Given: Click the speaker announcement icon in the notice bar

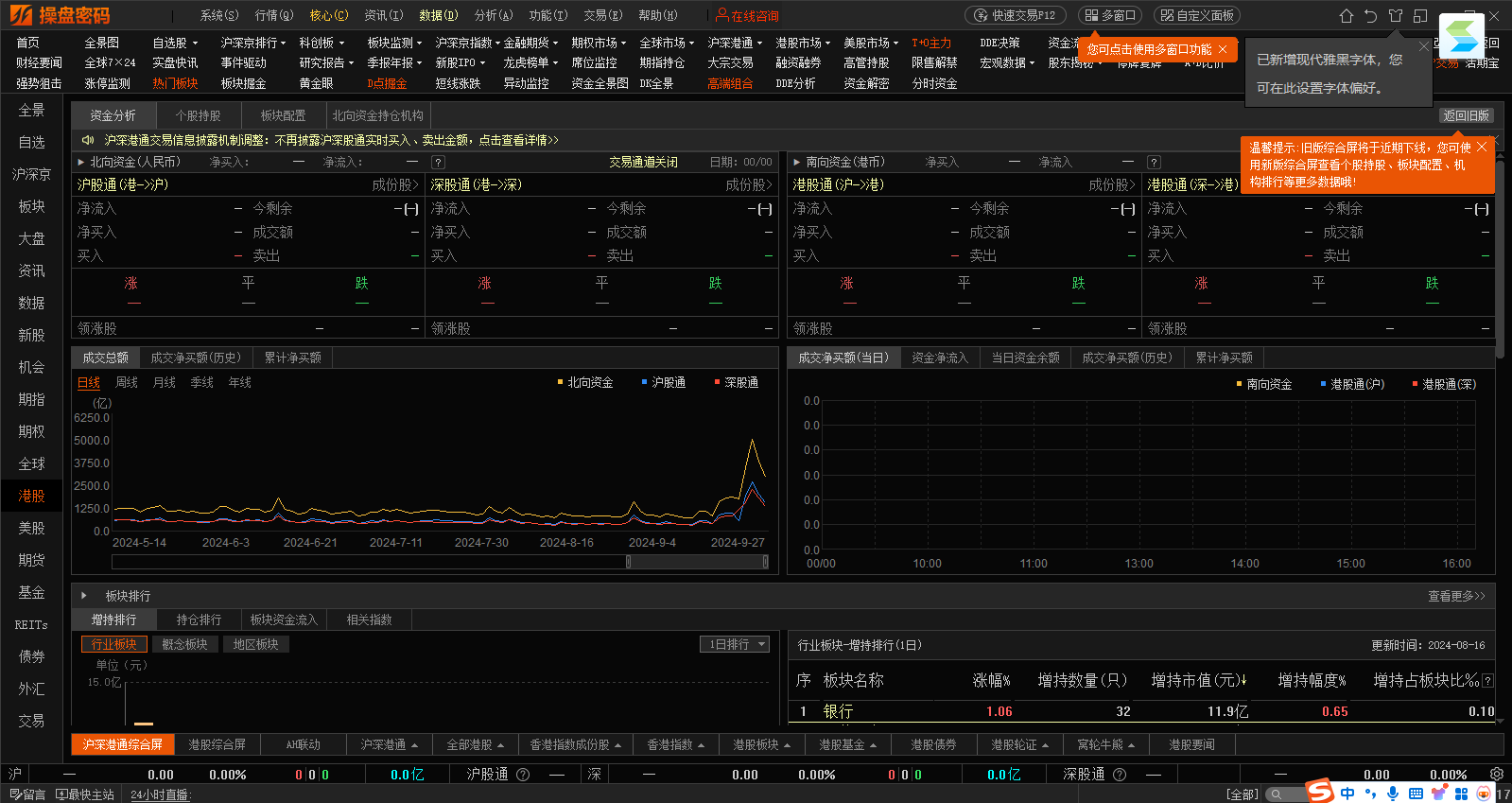Looking at the screenshot, I should (88, 140).
